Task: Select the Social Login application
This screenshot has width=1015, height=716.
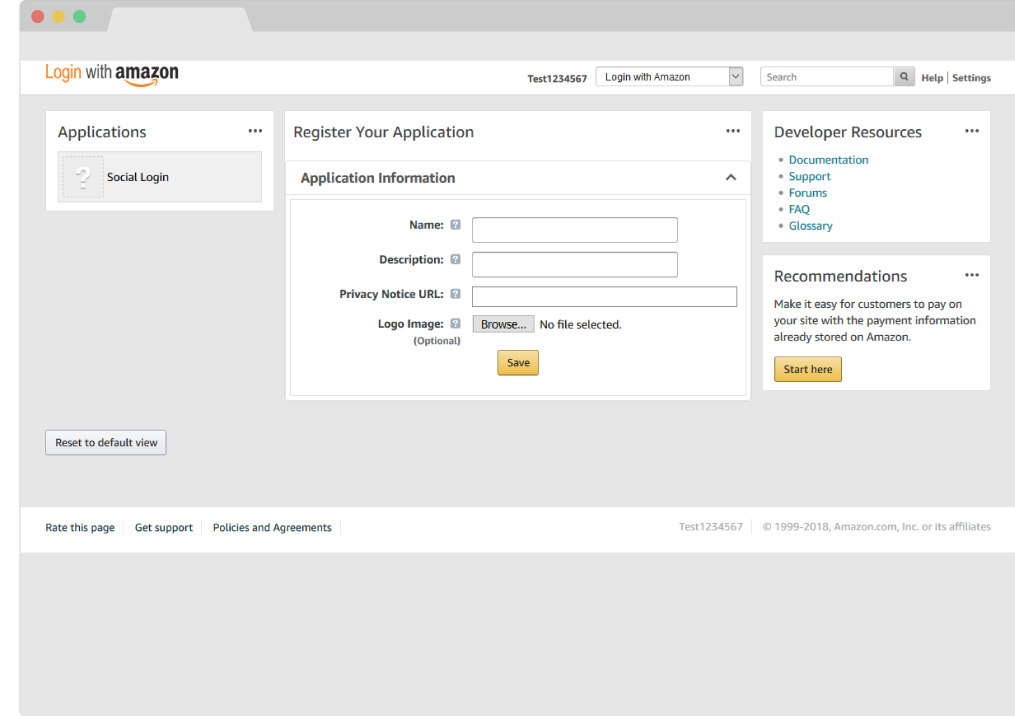Action: click(x=160, y=177)
